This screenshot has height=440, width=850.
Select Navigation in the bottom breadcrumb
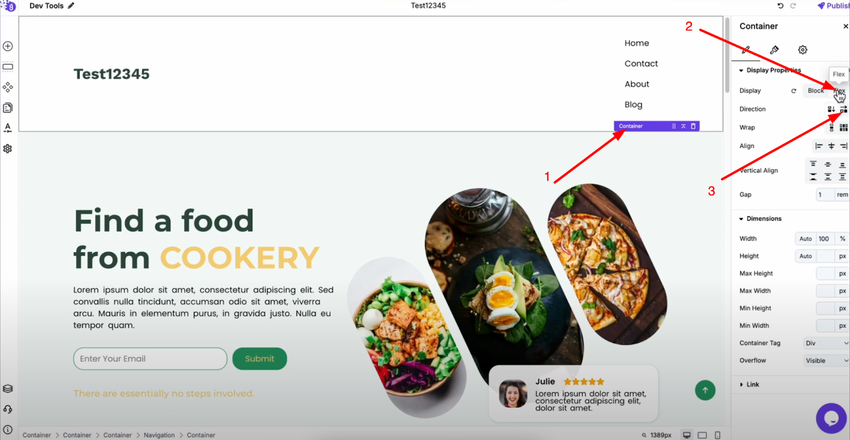click(x=159, y=435)
